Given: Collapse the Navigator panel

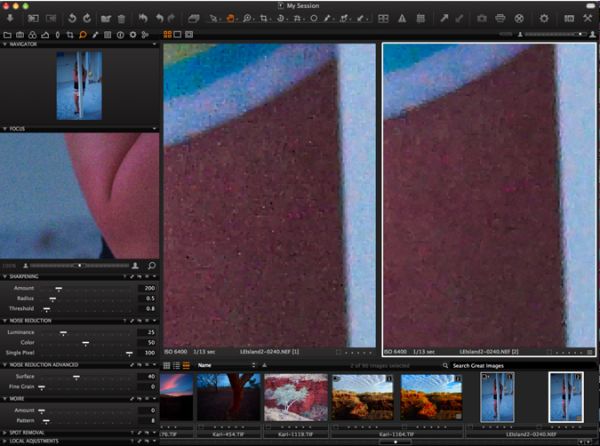Looking at the screenshot, I should pos(5,44).
